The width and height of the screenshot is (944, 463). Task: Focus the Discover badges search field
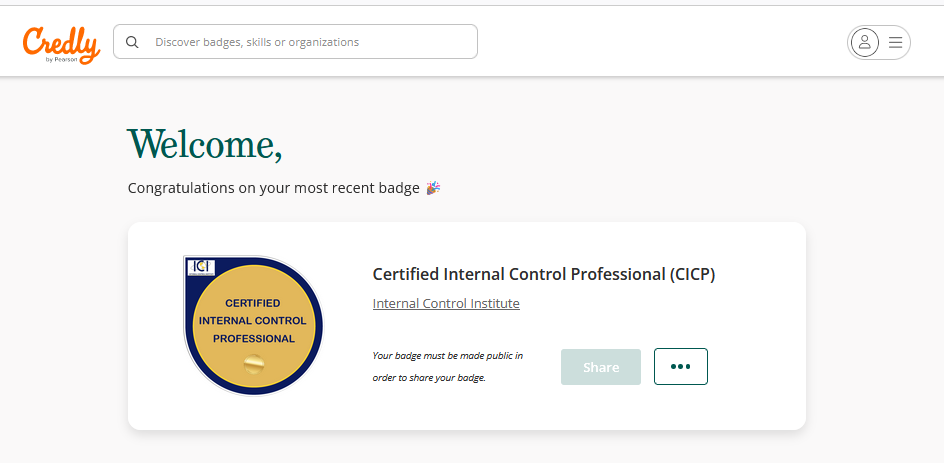pos(296,42)
